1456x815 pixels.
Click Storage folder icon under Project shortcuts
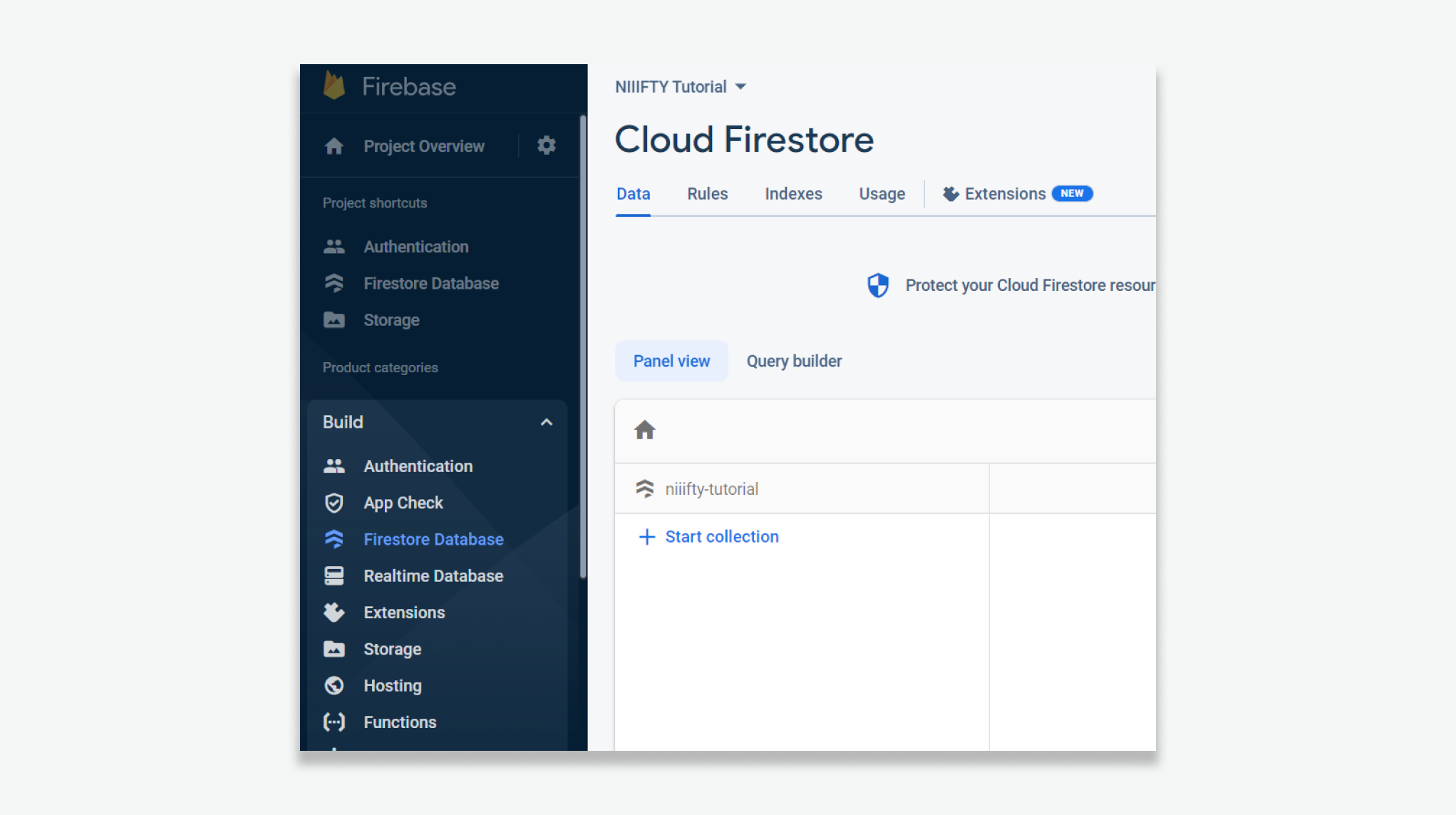pyautogui.click(x=334, y=319)
